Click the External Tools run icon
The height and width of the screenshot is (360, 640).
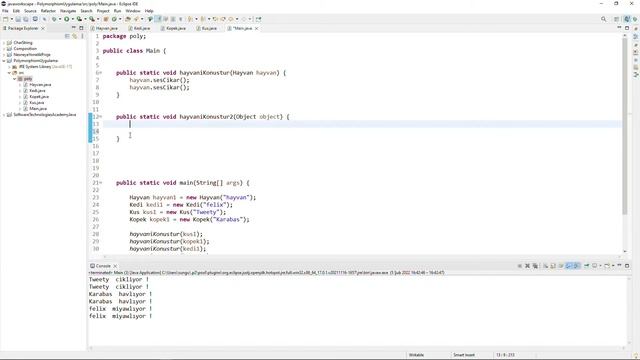click(92, 19)
